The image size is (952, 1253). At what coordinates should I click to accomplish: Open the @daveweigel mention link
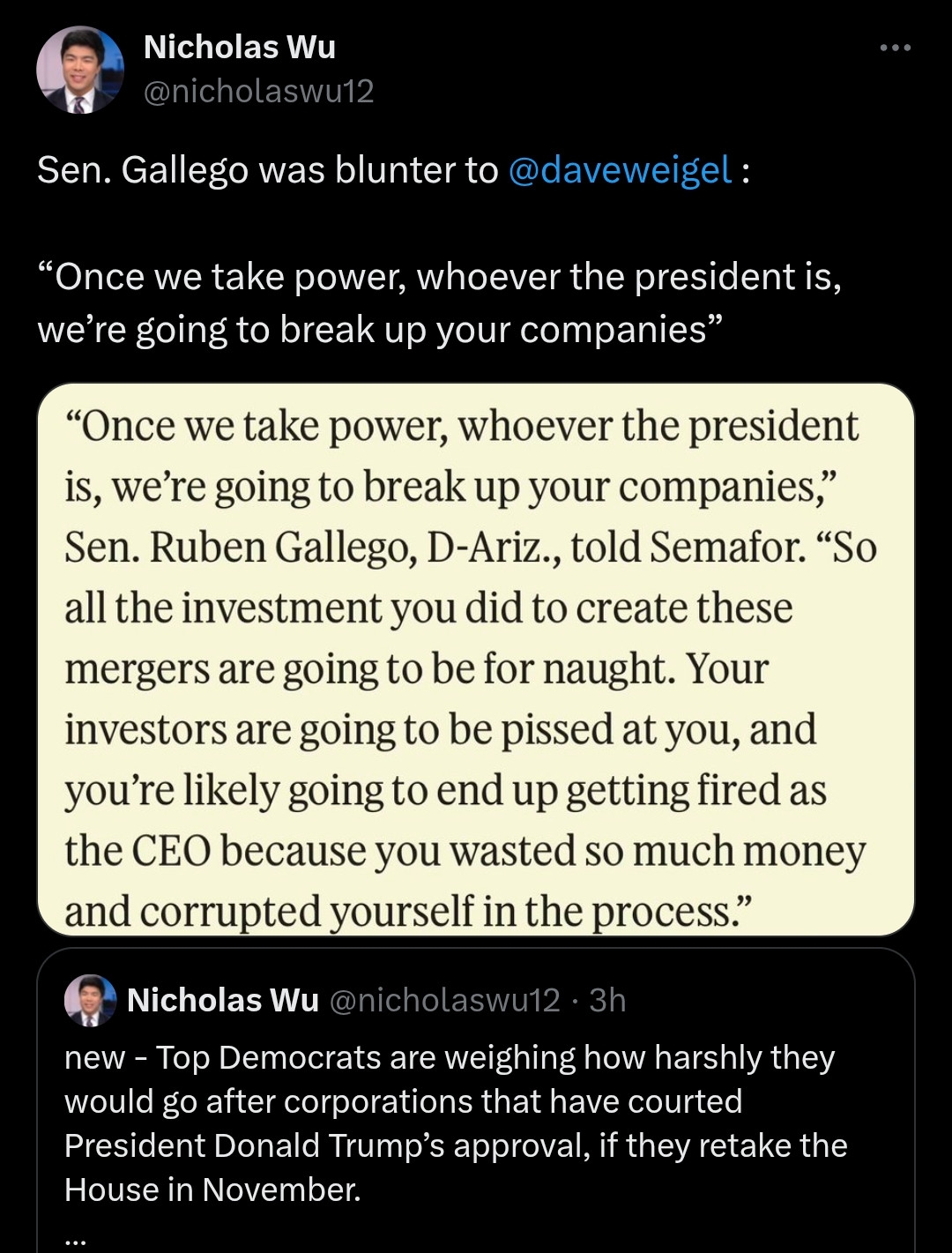pos(620,169)
